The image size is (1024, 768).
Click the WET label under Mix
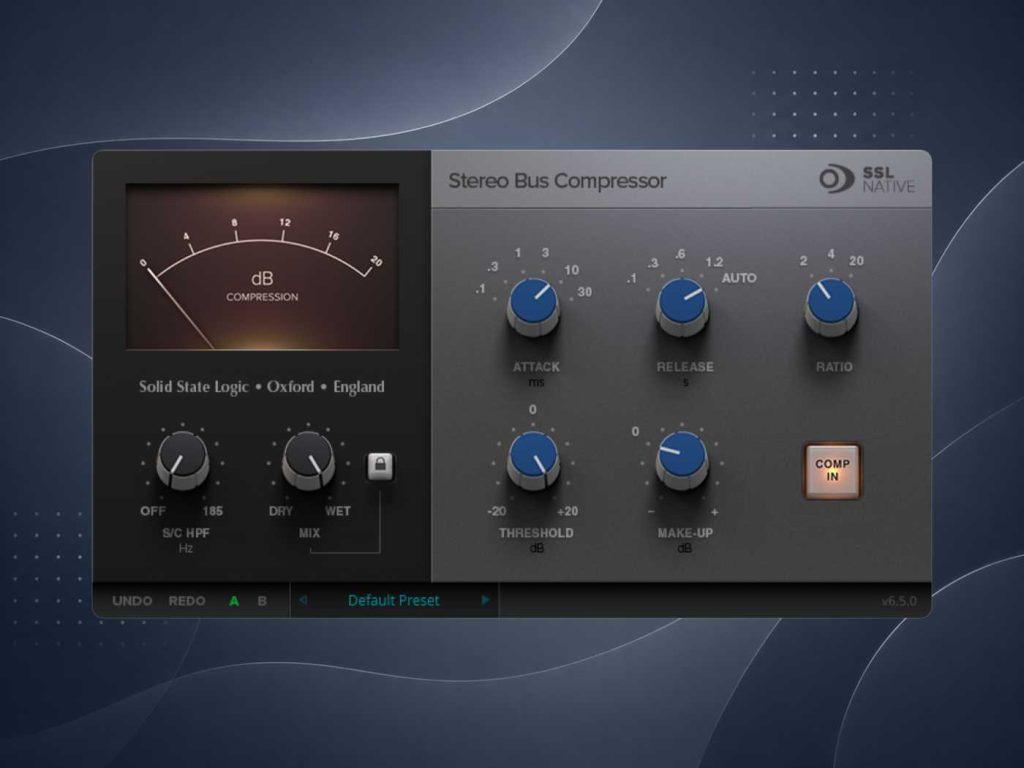(338, 511)
